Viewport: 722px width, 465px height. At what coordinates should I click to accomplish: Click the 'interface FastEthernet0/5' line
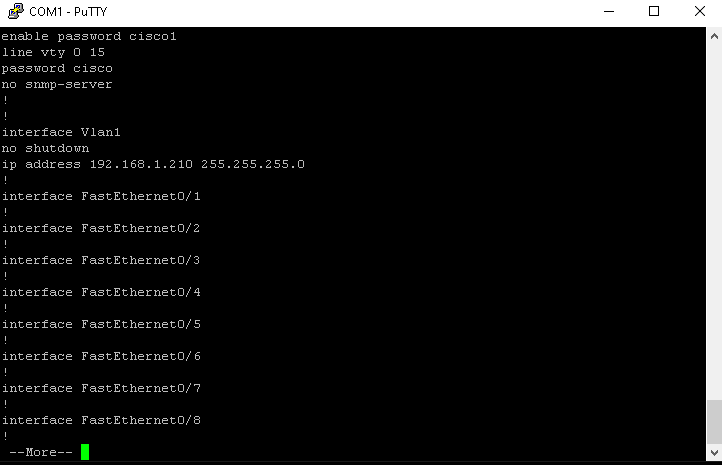click(101, 325)
